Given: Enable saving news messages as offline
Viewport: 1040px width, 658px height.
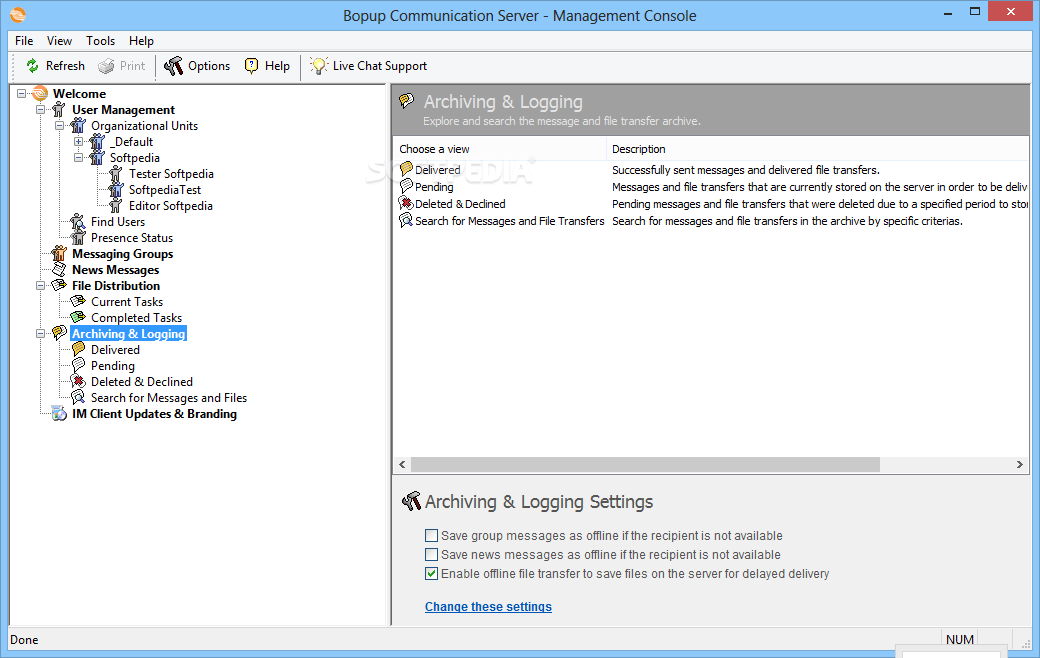Looking at the screenshot, I should [431, 555].
